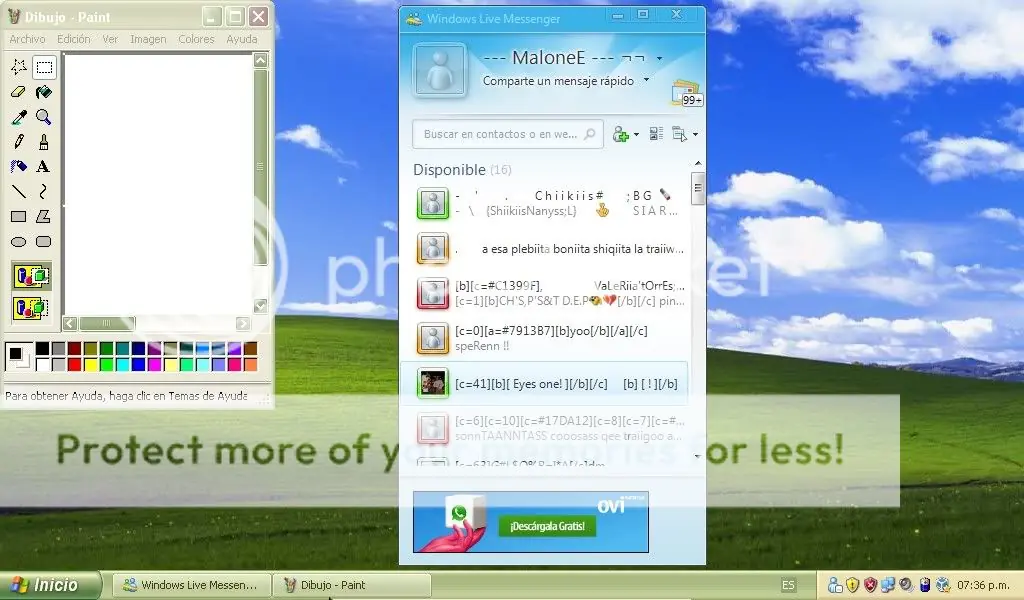Image resolution: width=1024 pixels, height=600 pixels.
Task: Pick the orange color swatch
Action: click(250, 364)
